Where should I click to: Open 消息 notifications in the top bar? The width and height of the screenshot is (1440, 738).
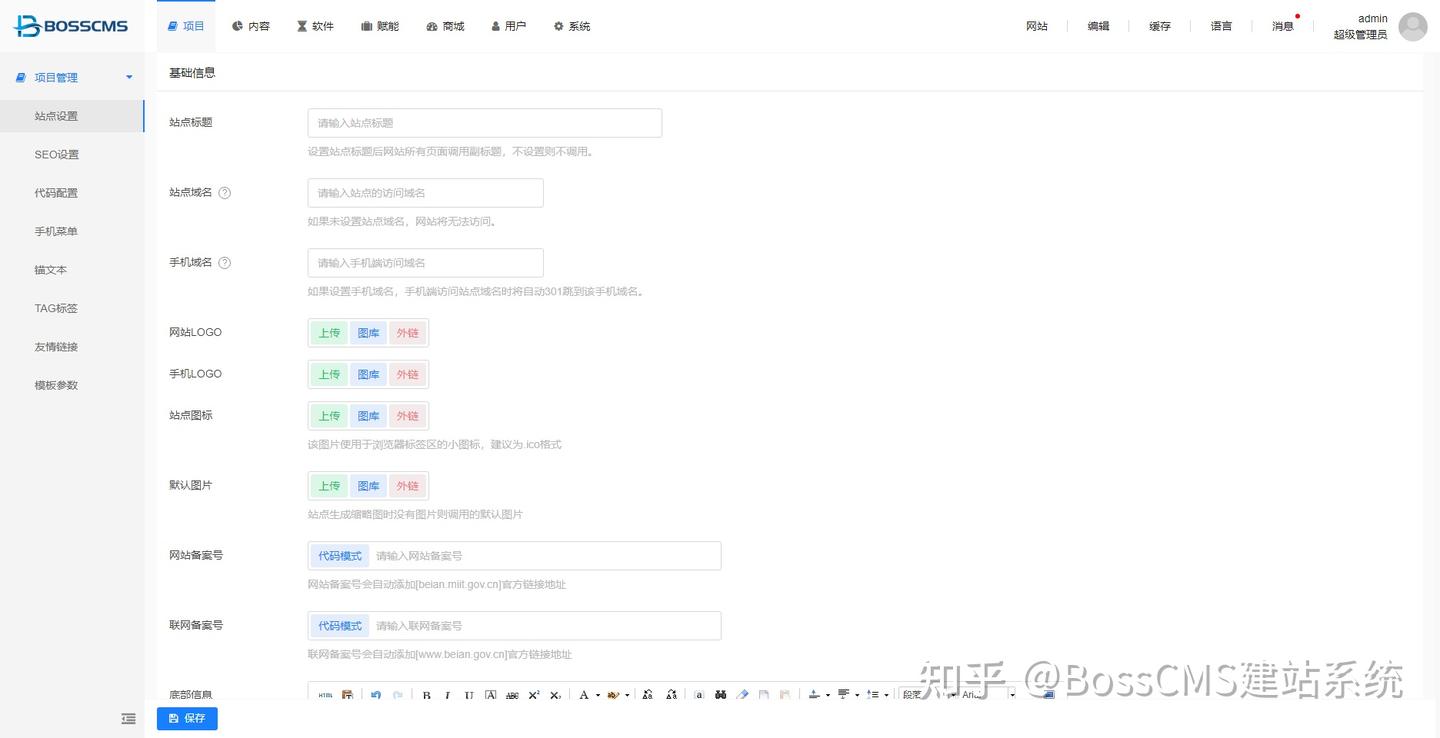[1282, 26]
